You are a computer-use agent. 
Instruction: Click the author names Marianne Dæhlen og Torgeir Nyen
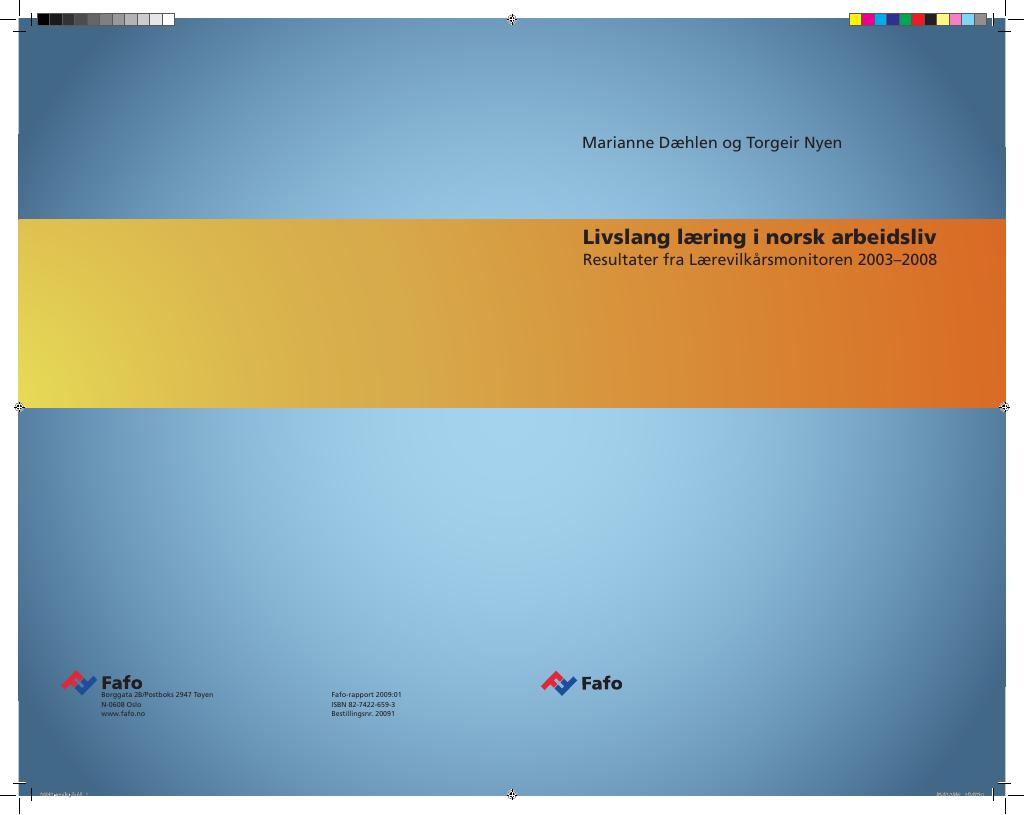tap(712, 143)
